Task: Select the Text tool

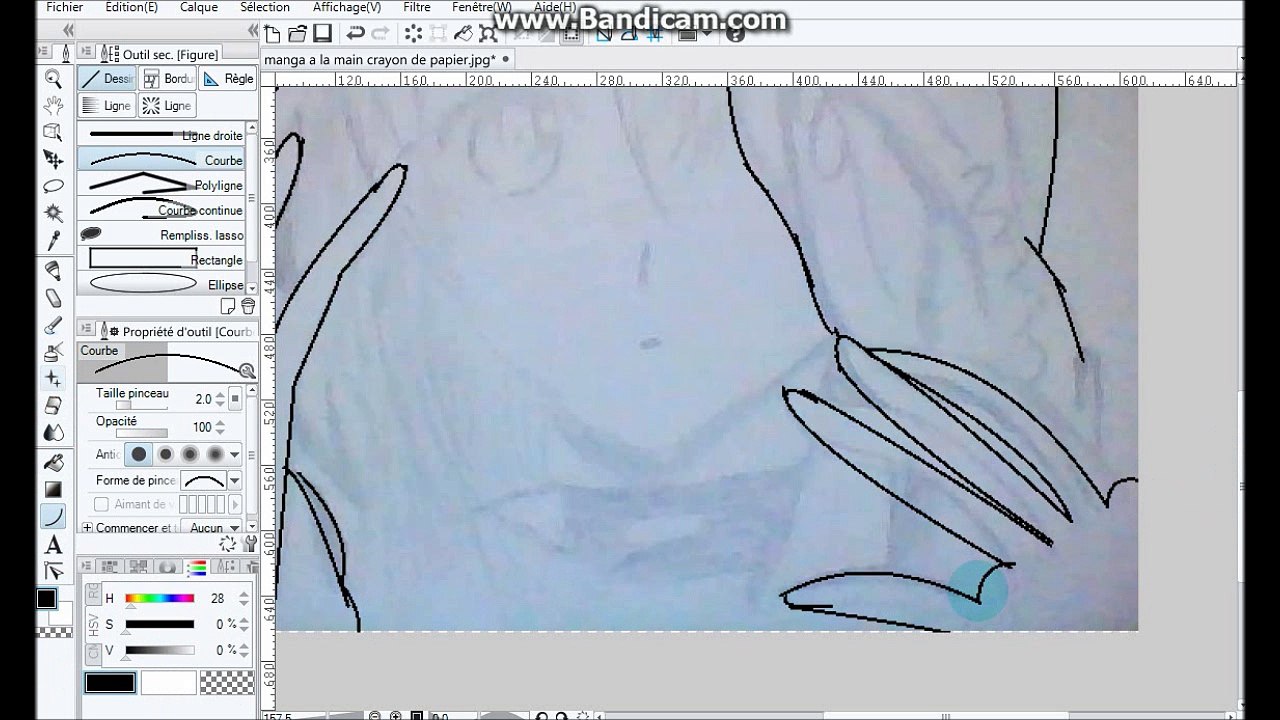Action: tap(53, 545)
